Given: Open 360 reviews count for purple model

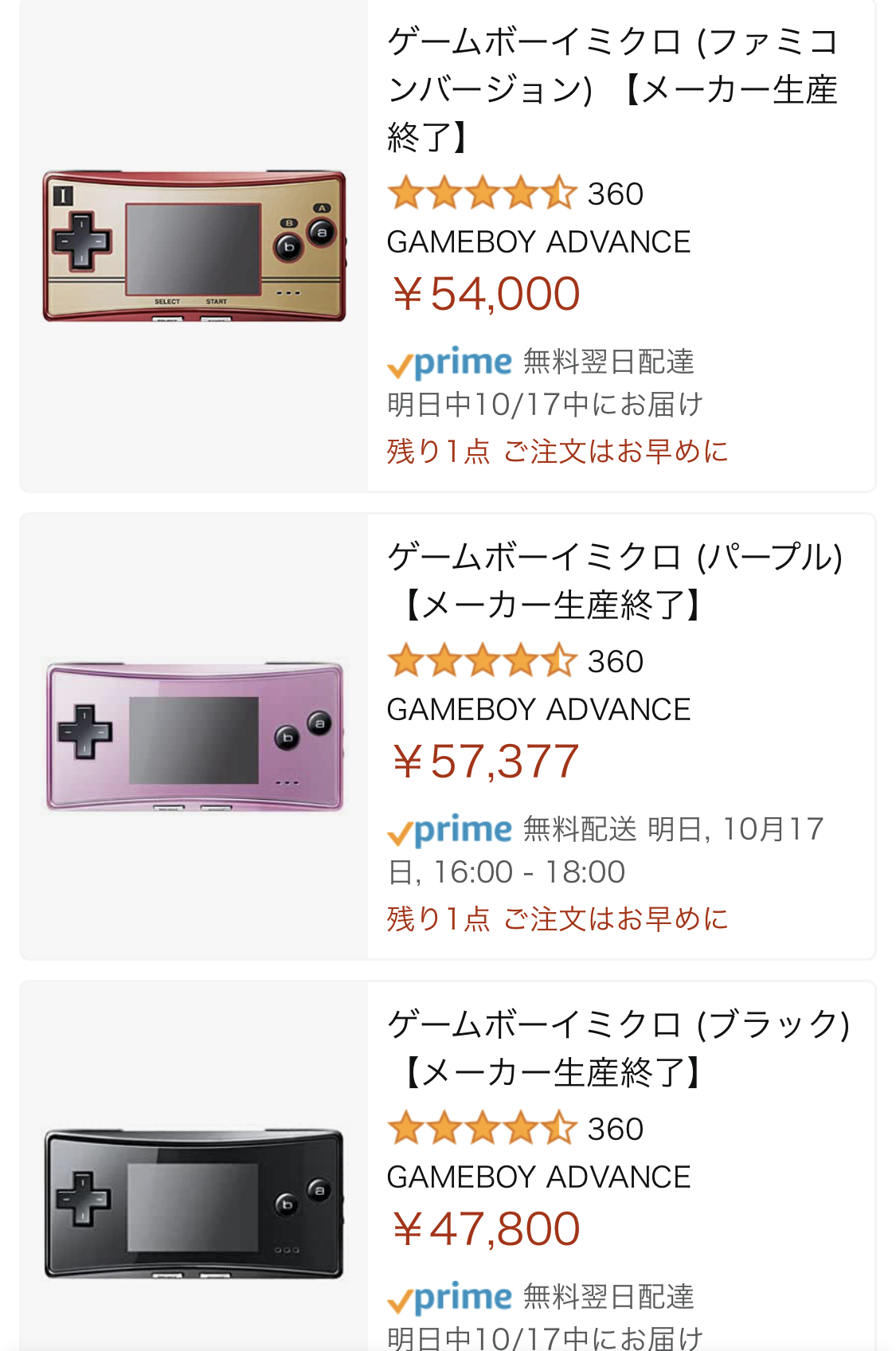Looking at the screenshot, I should pyautogui.click(x=615, y=662).
